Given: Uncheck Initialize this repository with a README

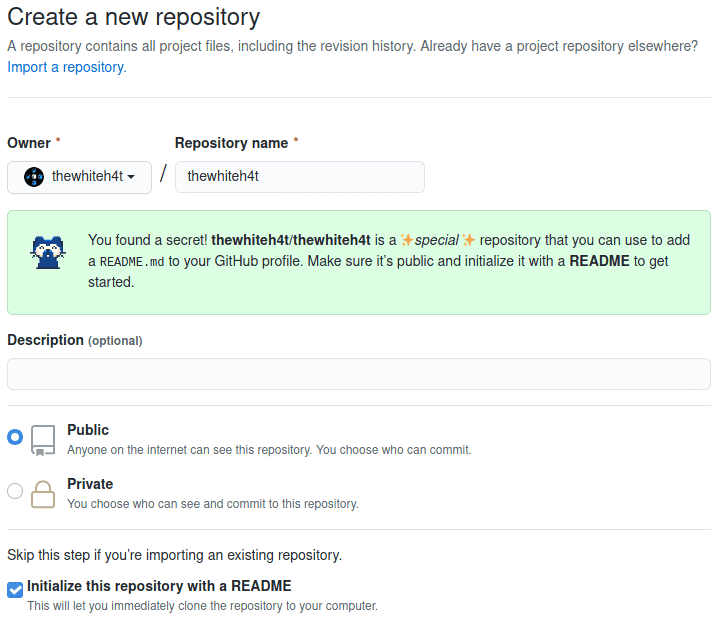Looking at the screenshot, I should [15, 589].
